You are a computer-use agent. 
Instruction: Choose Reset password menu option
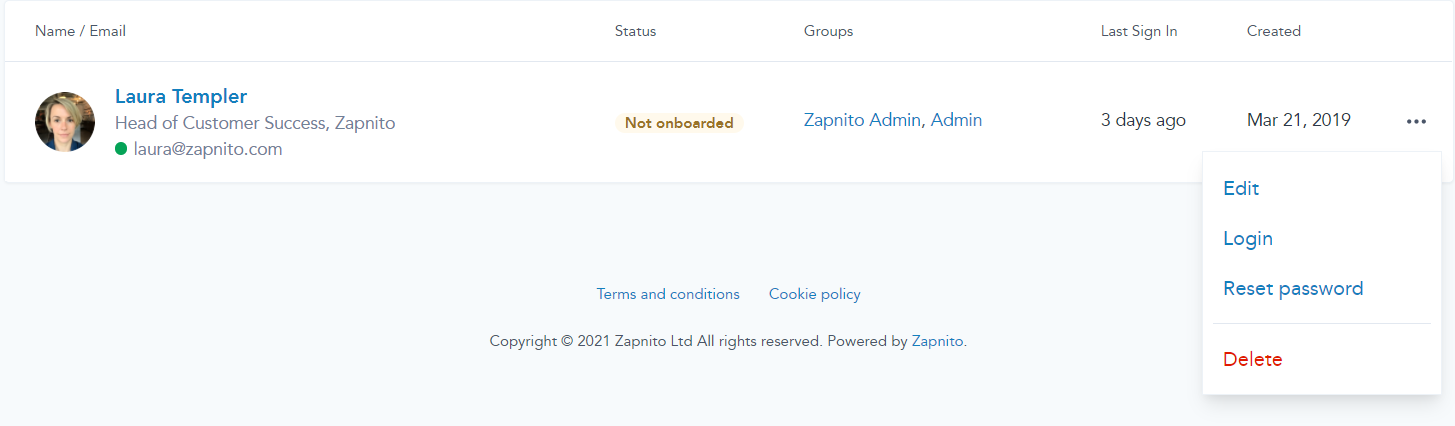[1293, 288]
